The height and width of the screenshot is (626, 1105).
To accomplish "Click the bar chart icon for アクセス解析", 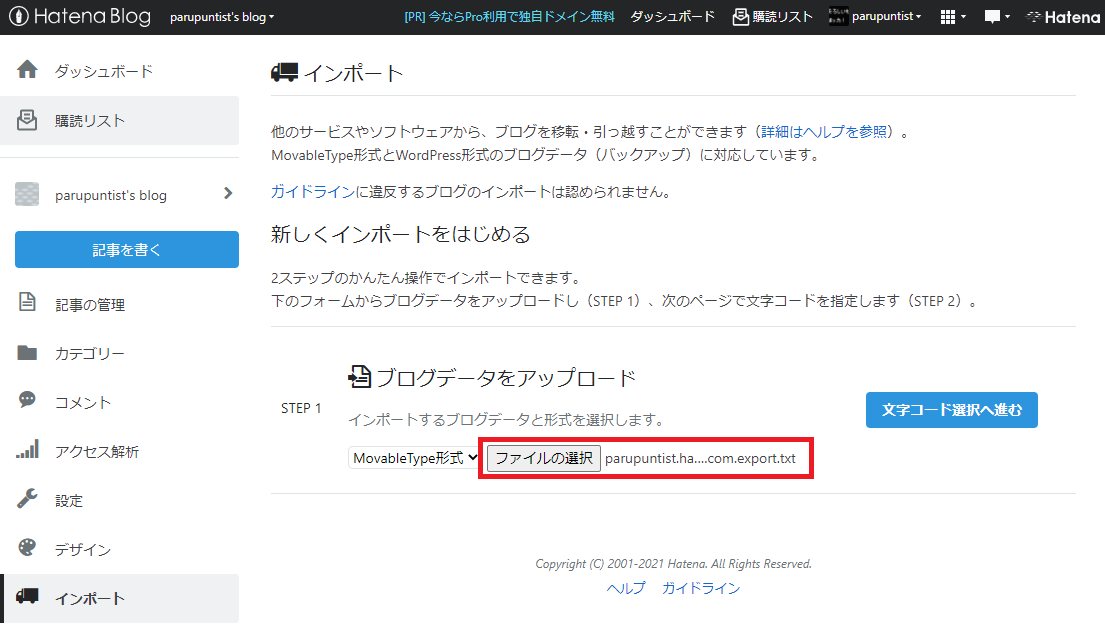I will point(27,449).
